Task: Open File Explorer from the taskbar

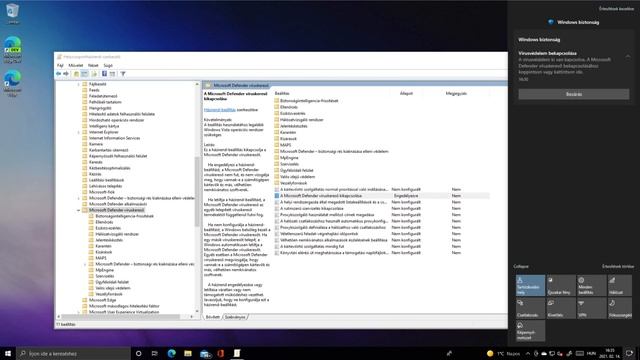Action: 188,353
